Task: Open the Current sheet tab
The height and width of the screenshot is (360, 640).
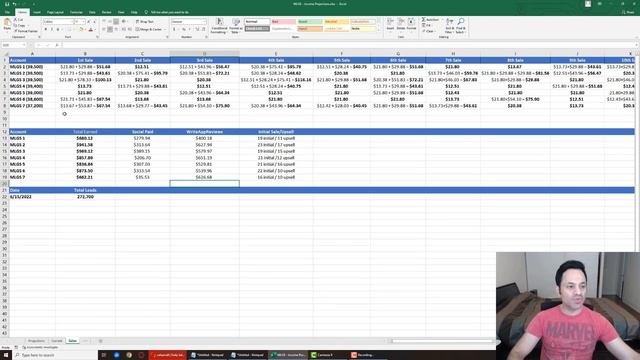Action: 57,340
